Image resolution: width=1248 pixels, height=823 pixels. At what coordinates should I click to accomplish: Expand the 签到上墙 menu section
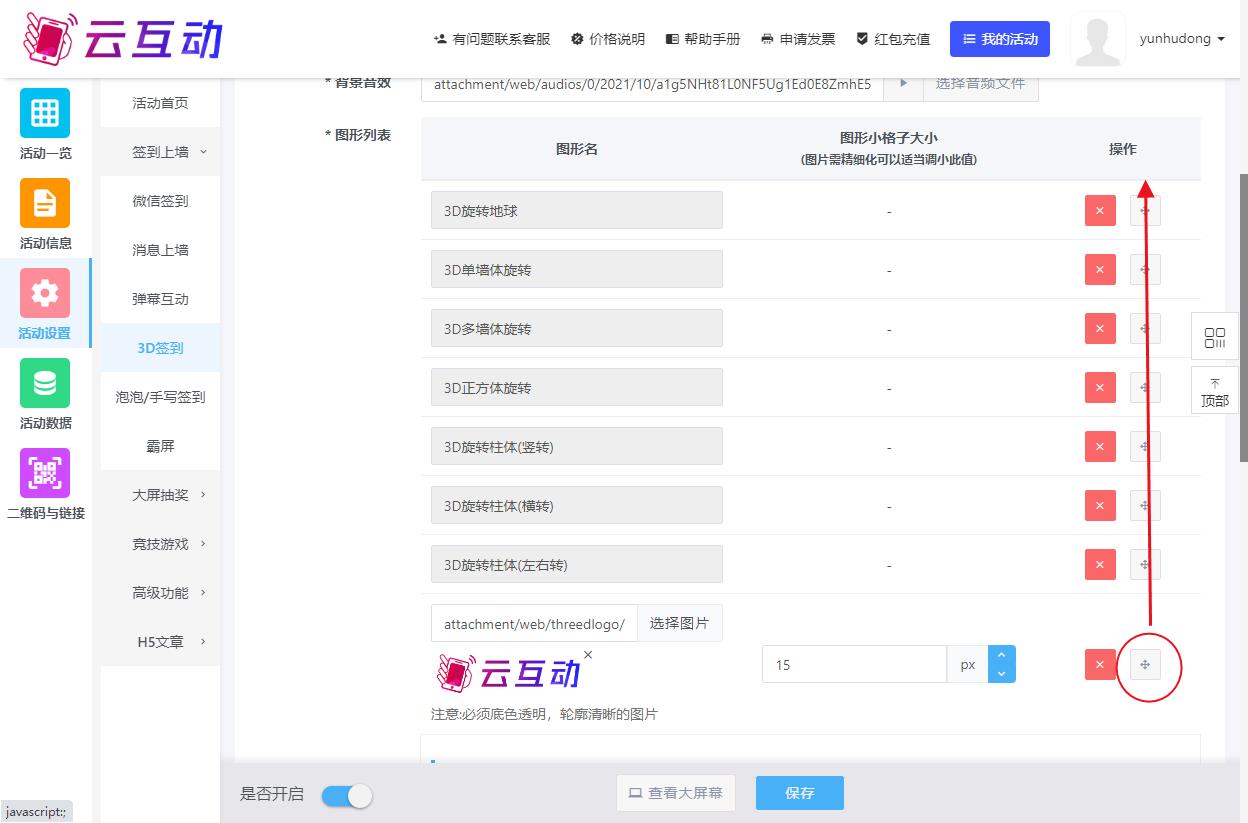coord(168,152)
